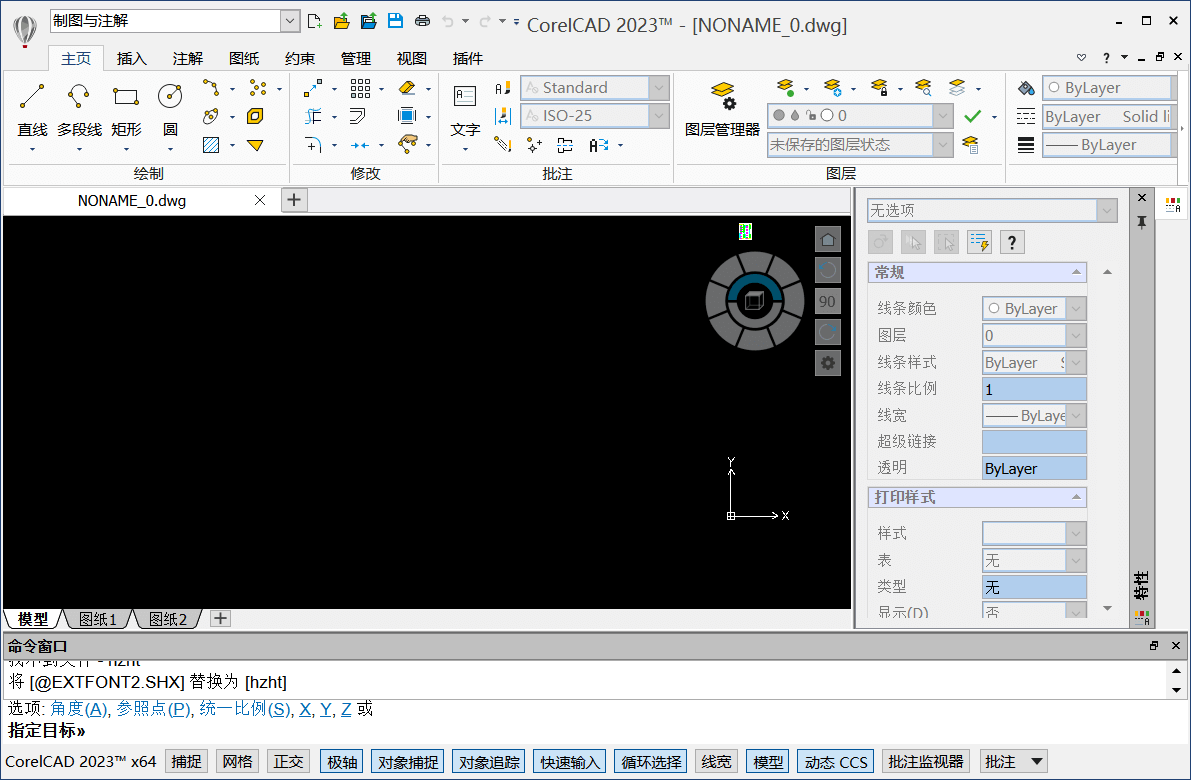The image size is (1191, 780).
Task: Switch to the 图纸2 sheet tab
Action: [167, 619]
